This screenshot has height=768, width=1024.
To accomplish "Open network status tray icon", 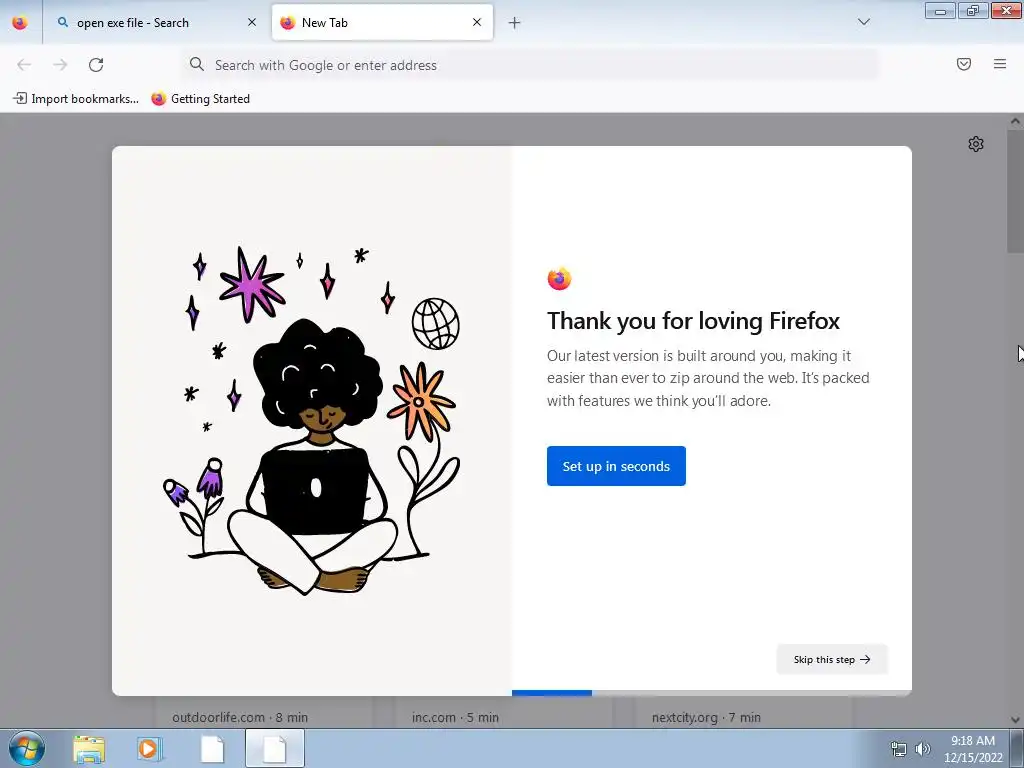I will 899,749.
